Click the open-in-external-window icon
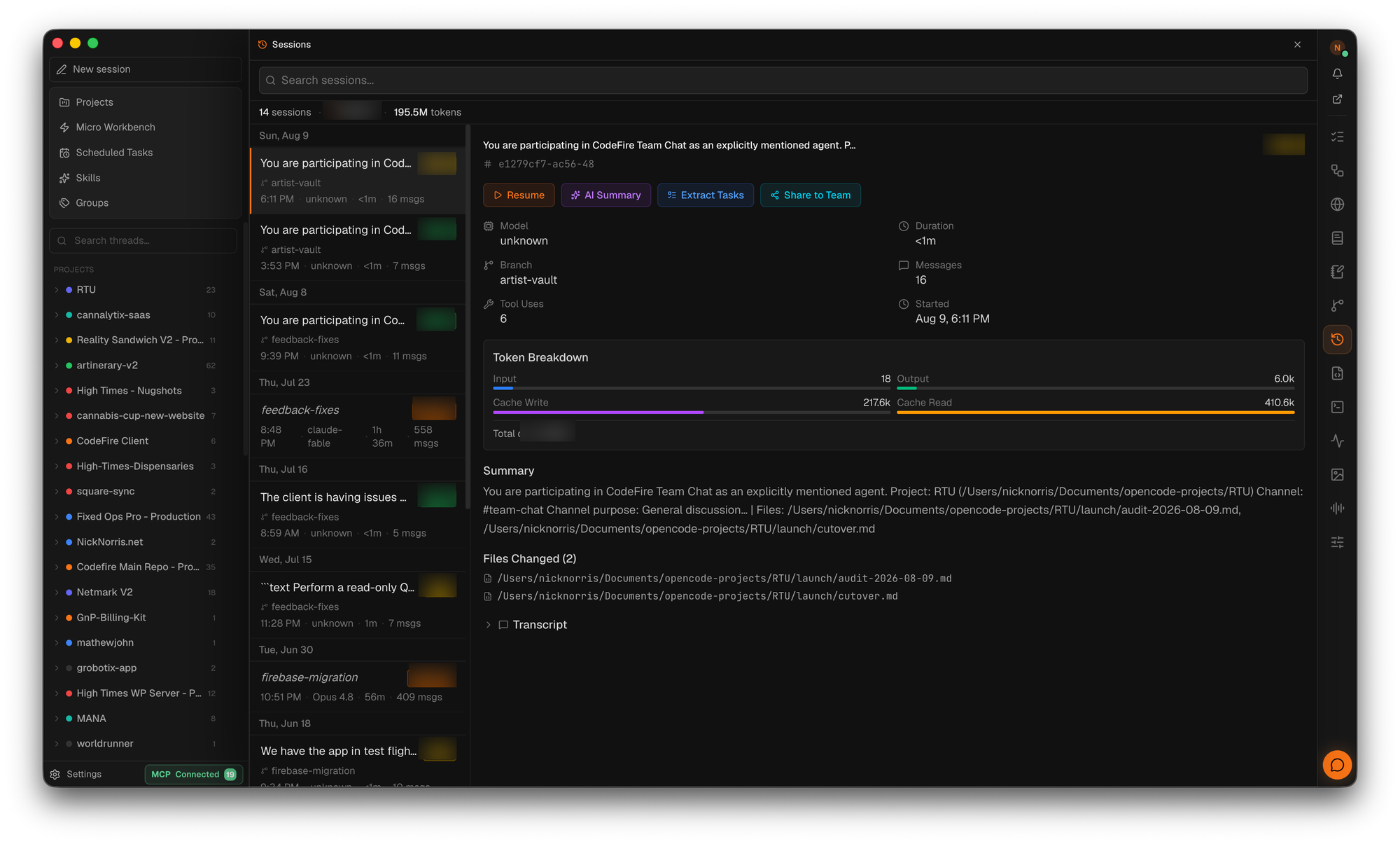 click(1337, 99)
